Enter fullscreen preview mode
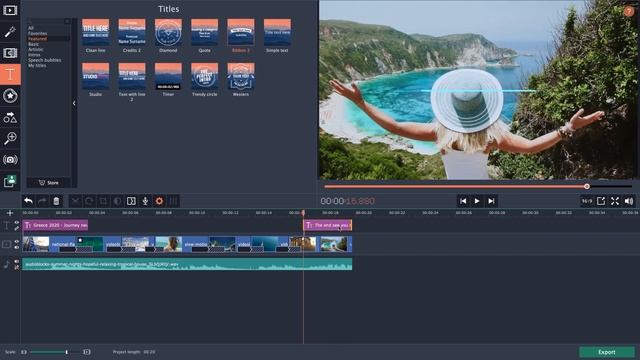Image resolution: width=640 pixels, height=360 pixels. click(615, 201)
